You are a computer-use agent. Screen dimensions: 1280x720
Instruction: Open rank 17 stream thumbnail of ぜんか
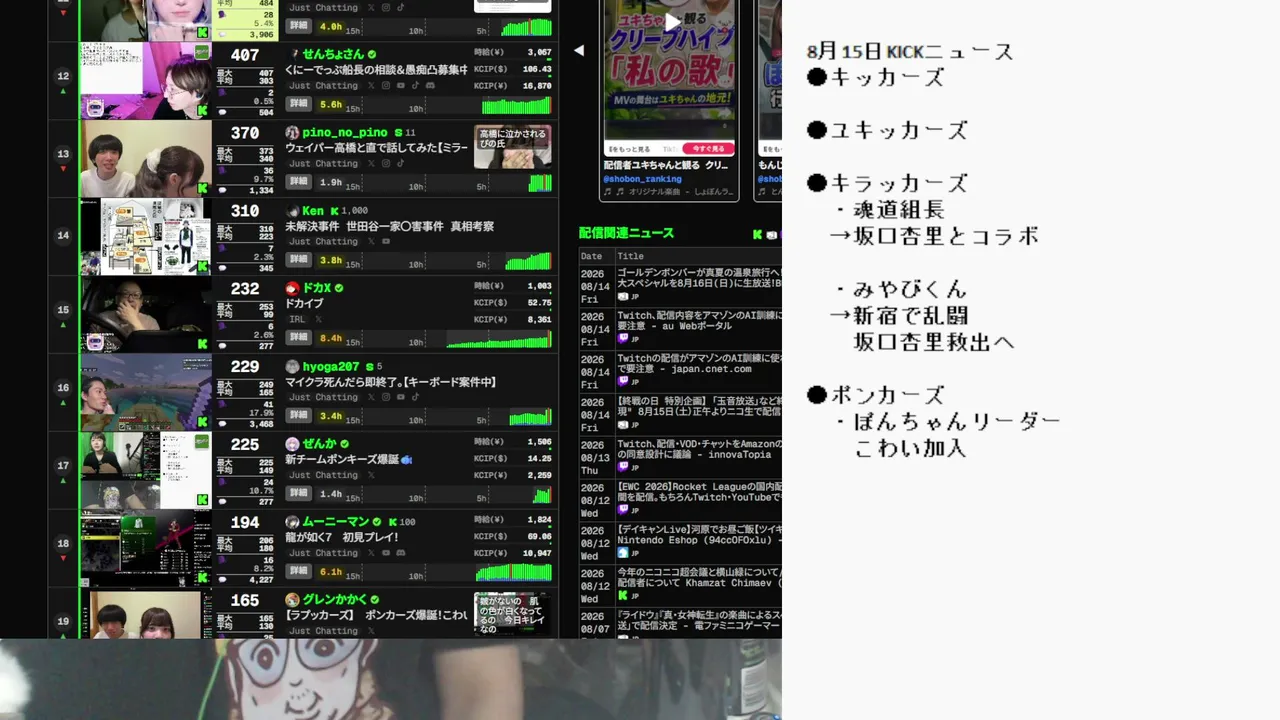click(x=146, y=470)
